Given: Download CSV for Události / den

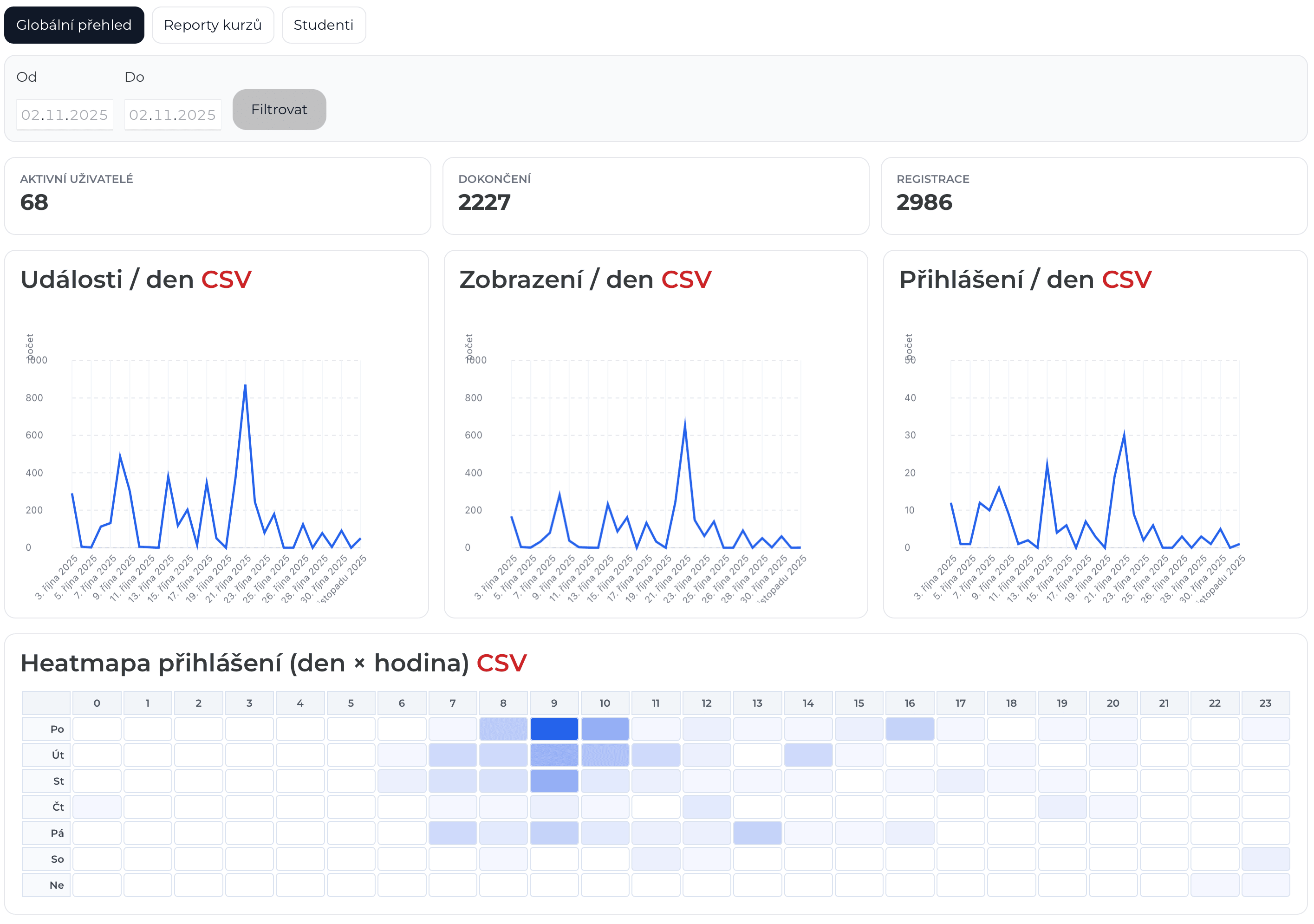Looking at the screenshot, I should pyautogui.click(x=226, y=280).
